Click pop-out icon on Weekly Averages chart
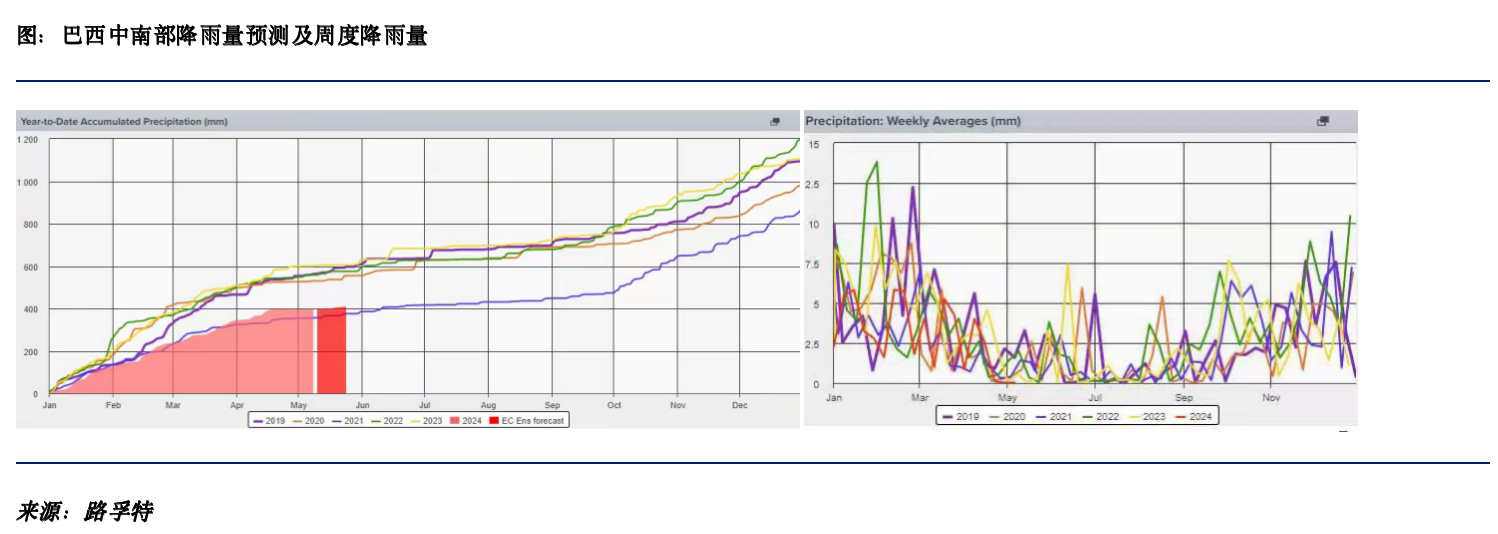 tap(1322, 121)
